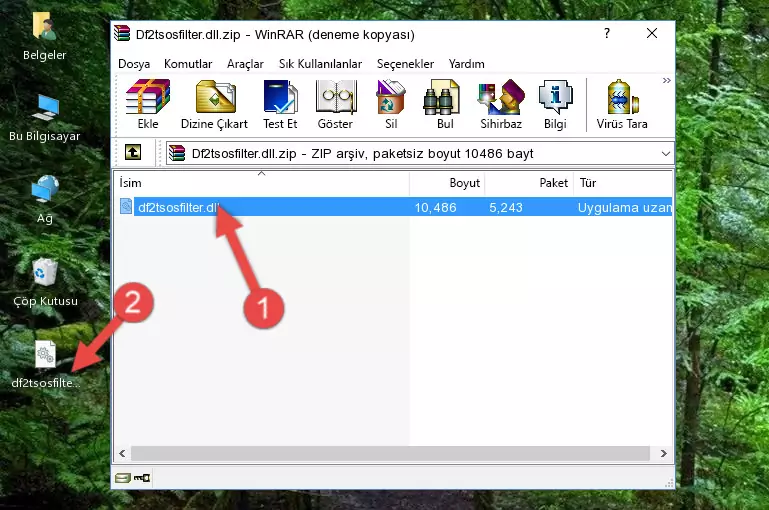Go up one folder level
The image size is (769, 510).
(133, 153)
